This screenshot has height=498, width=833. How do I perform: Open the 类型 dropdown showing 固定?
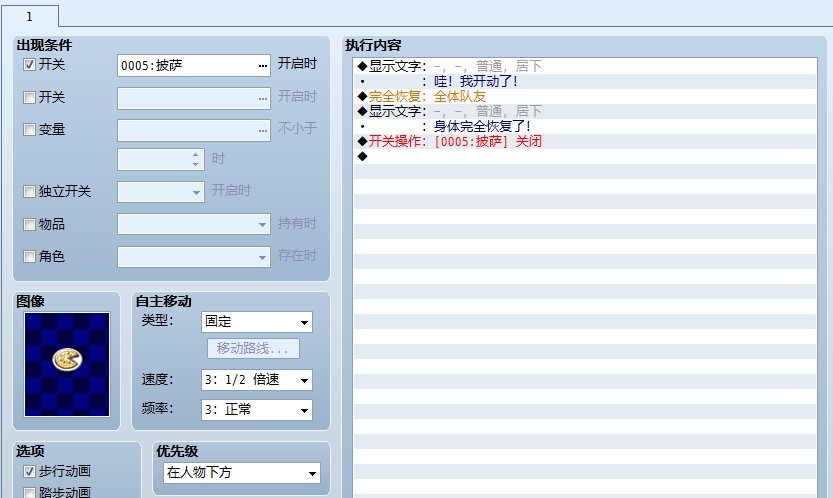(x=257, y=322)
